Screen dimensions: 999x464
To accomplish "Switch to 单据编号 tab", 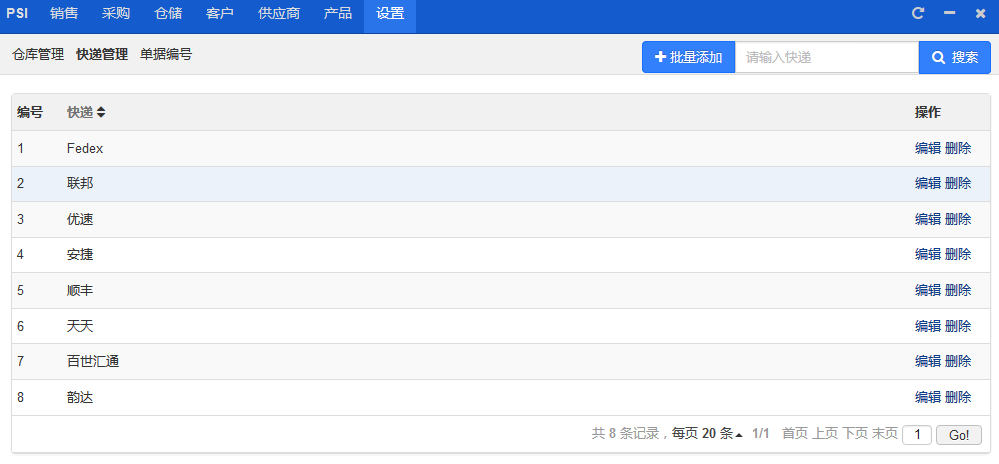I will click(x=166, y=55).
